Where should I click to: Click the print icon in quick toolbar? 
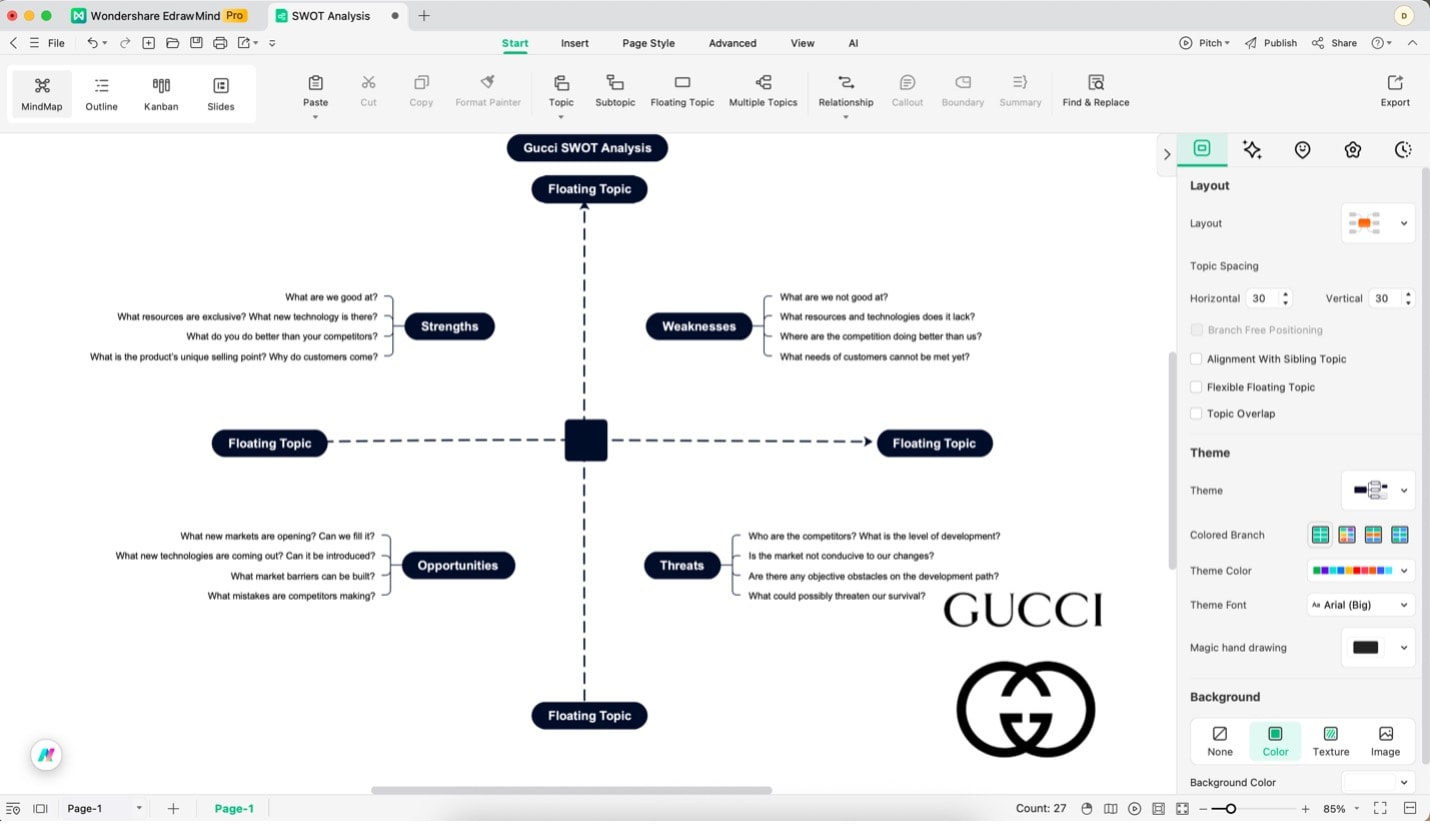(x=220, y=43)
